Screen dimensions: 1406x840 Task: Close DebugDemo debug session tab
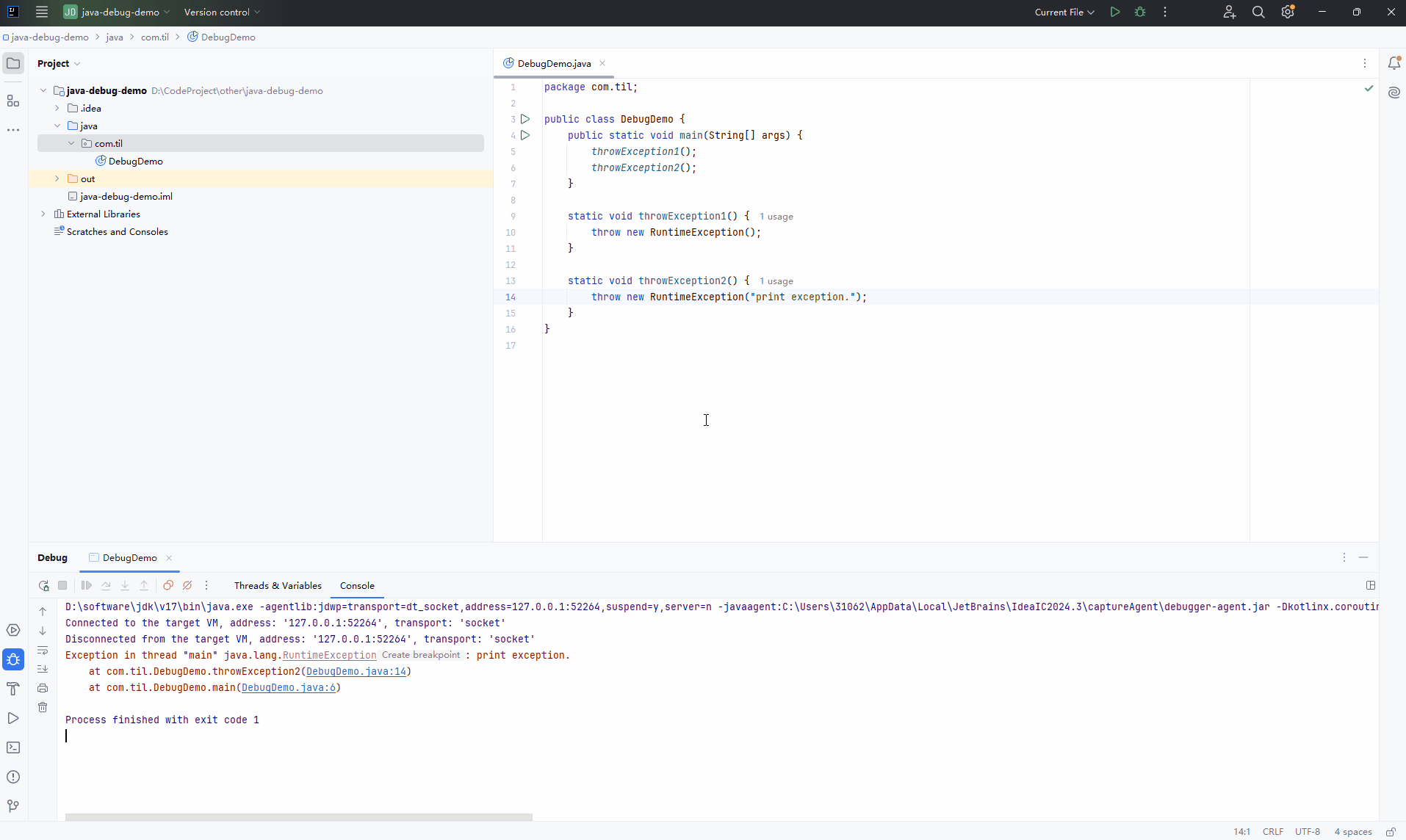click(x=169, y=558)
